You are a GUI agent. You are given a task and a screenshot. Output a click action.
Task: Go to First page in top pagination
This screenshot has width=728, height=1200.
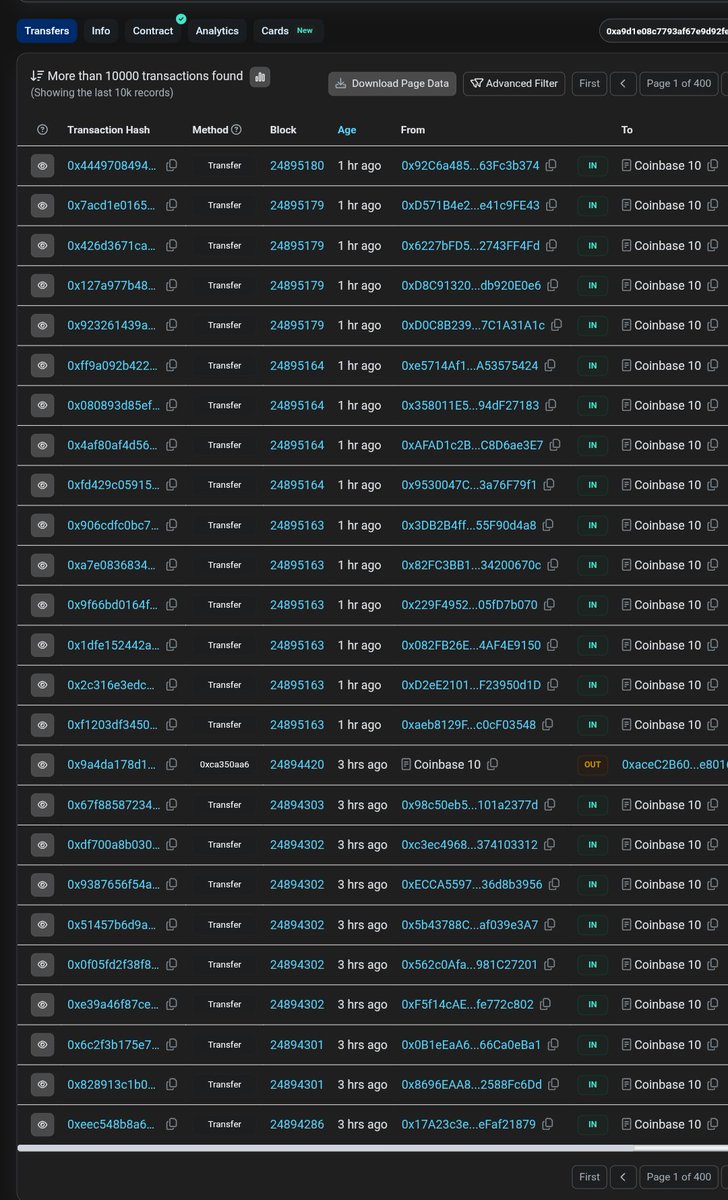[590, 83]
